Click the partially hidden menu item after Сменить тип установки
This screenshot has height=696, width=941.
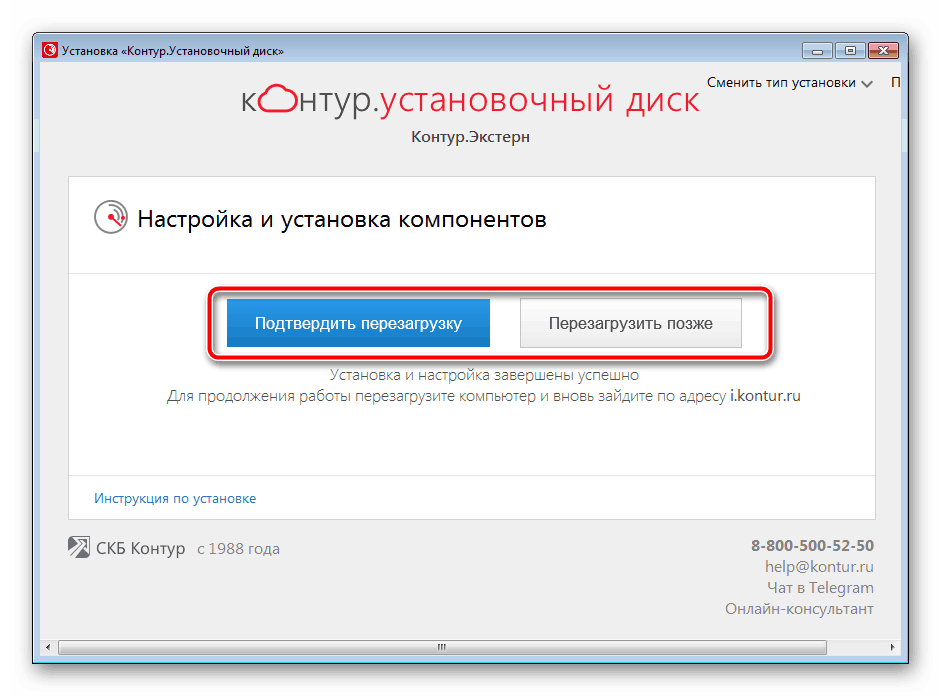894,83
